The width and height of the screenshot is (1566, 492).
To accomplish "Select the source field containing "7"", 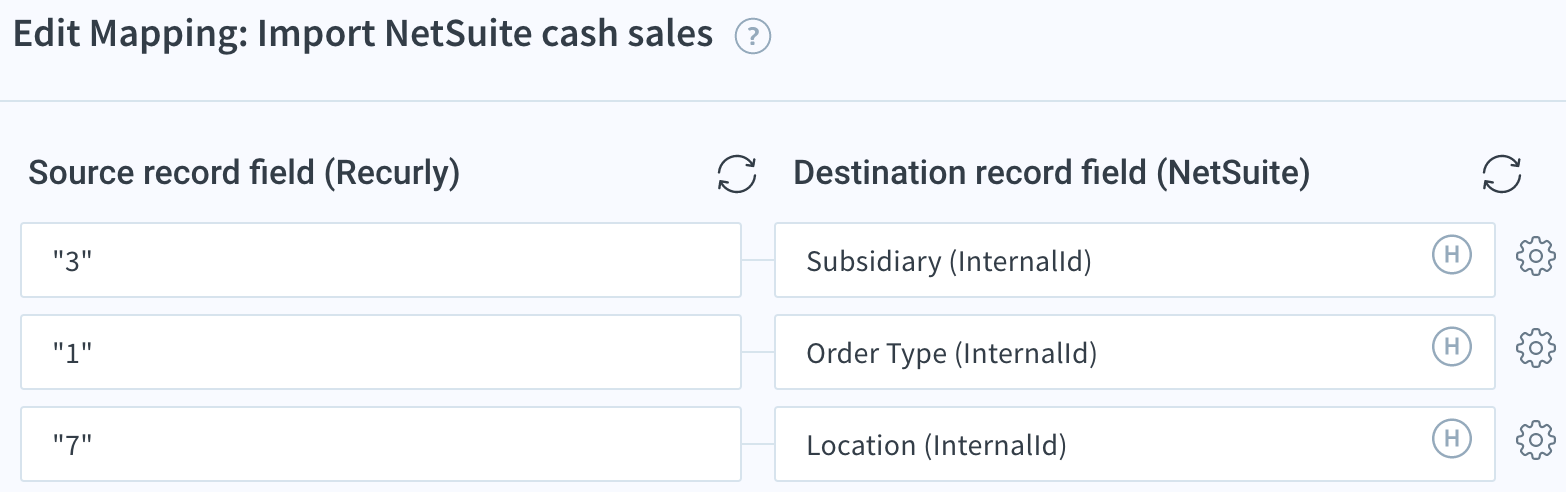I will [x=381, y=444].
